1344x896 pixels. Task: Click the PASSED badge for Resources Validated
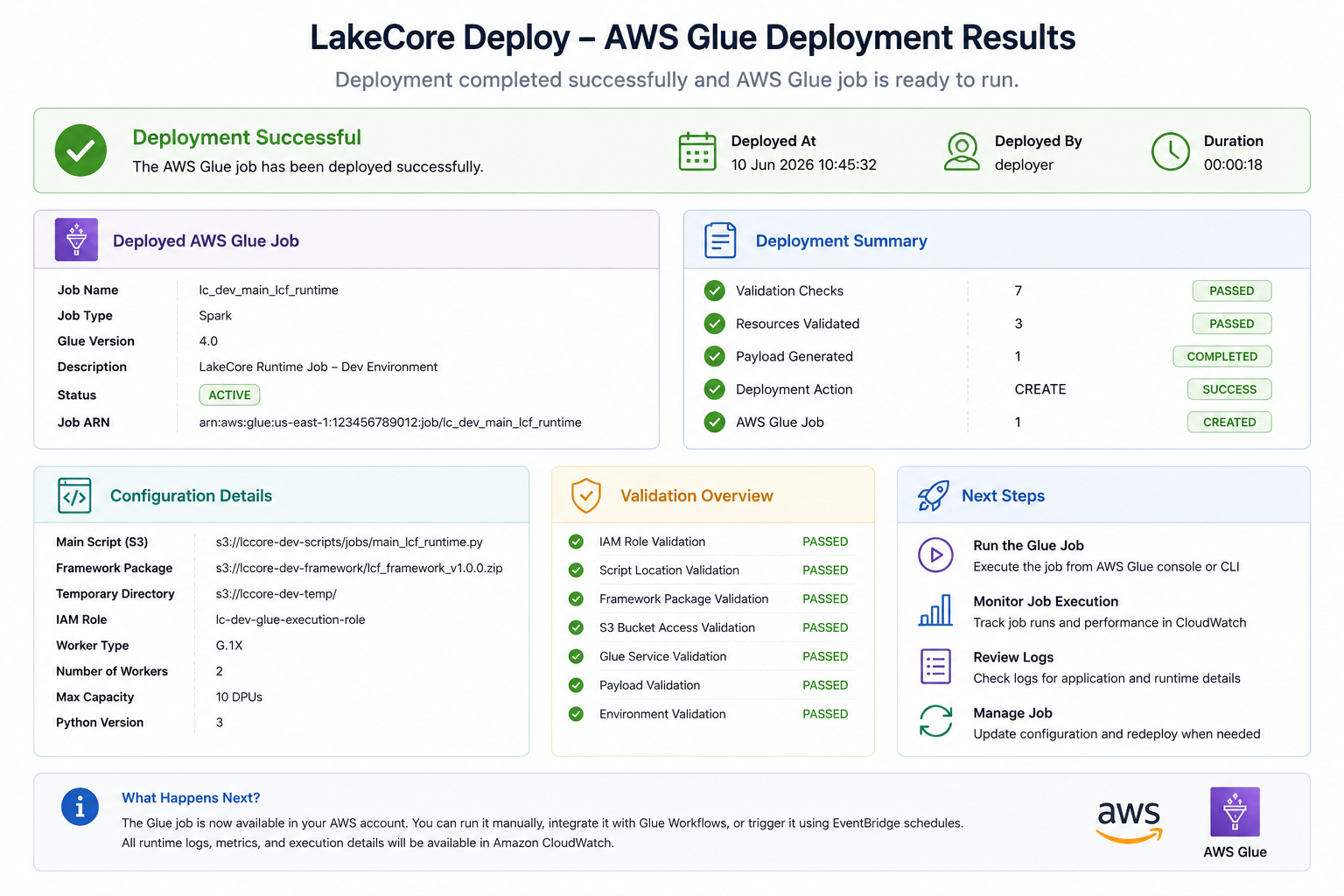pos(1231,324)
